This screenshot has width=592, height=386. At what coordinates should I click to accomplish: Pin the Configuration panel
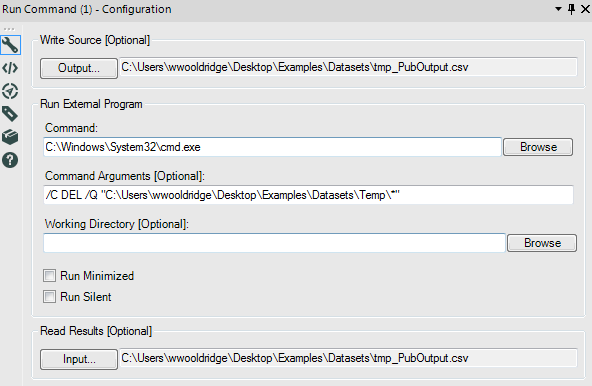click(572, 9)
